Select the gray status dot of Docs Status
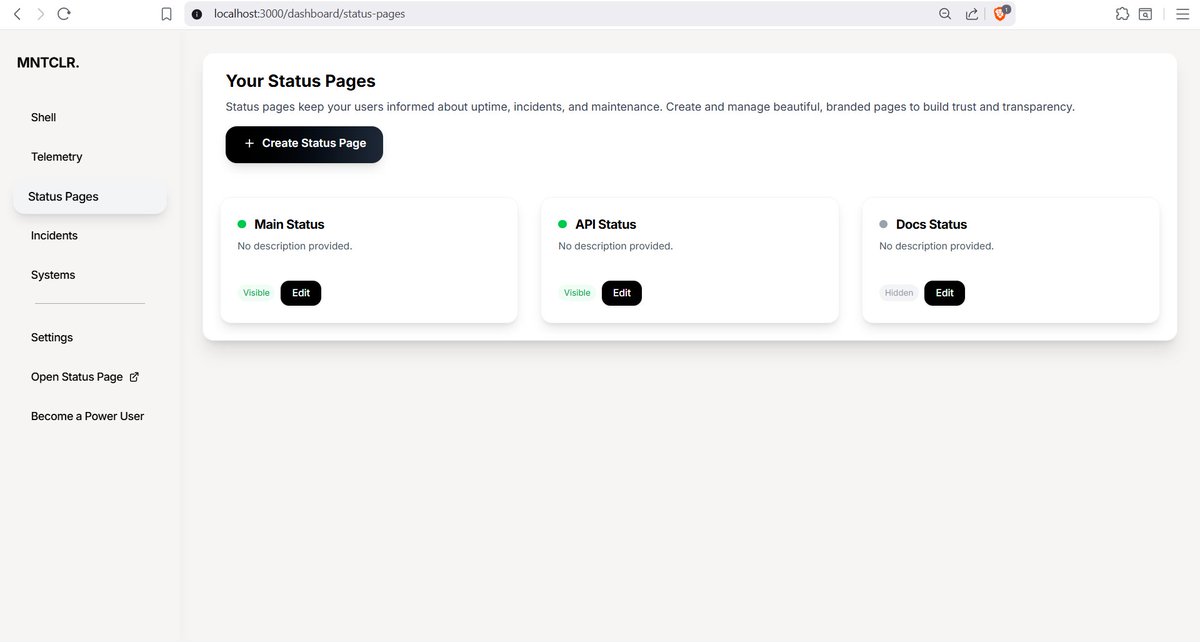1200x642 pixels. [x=883, y=224]
